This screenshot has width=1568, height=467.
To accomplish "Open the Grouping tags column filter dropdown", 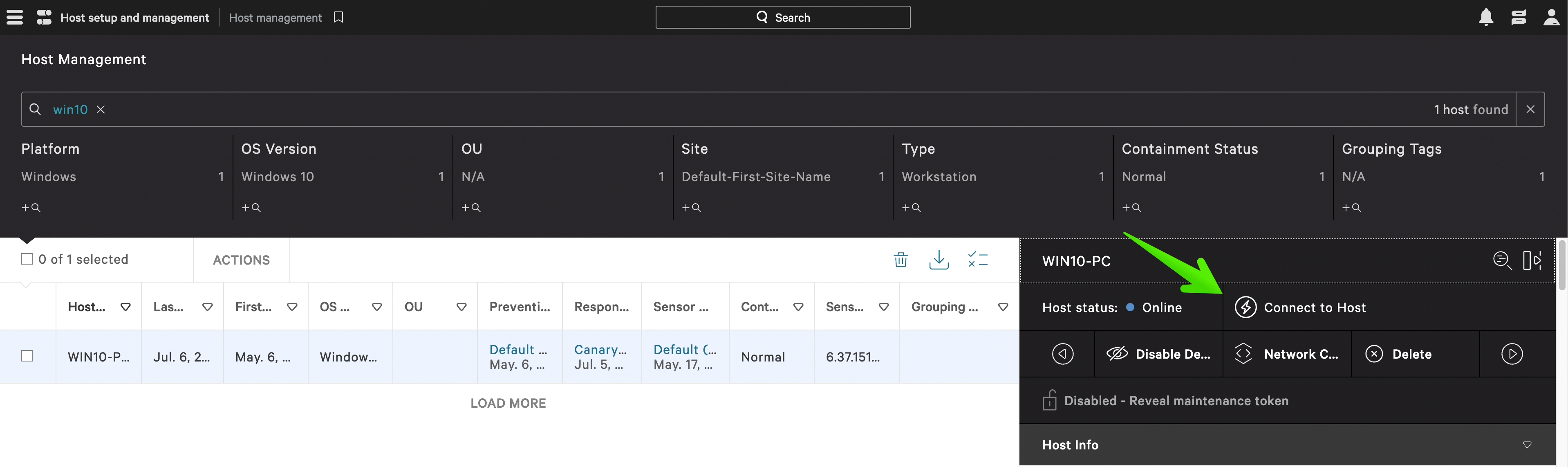I will pos(1003,307).
